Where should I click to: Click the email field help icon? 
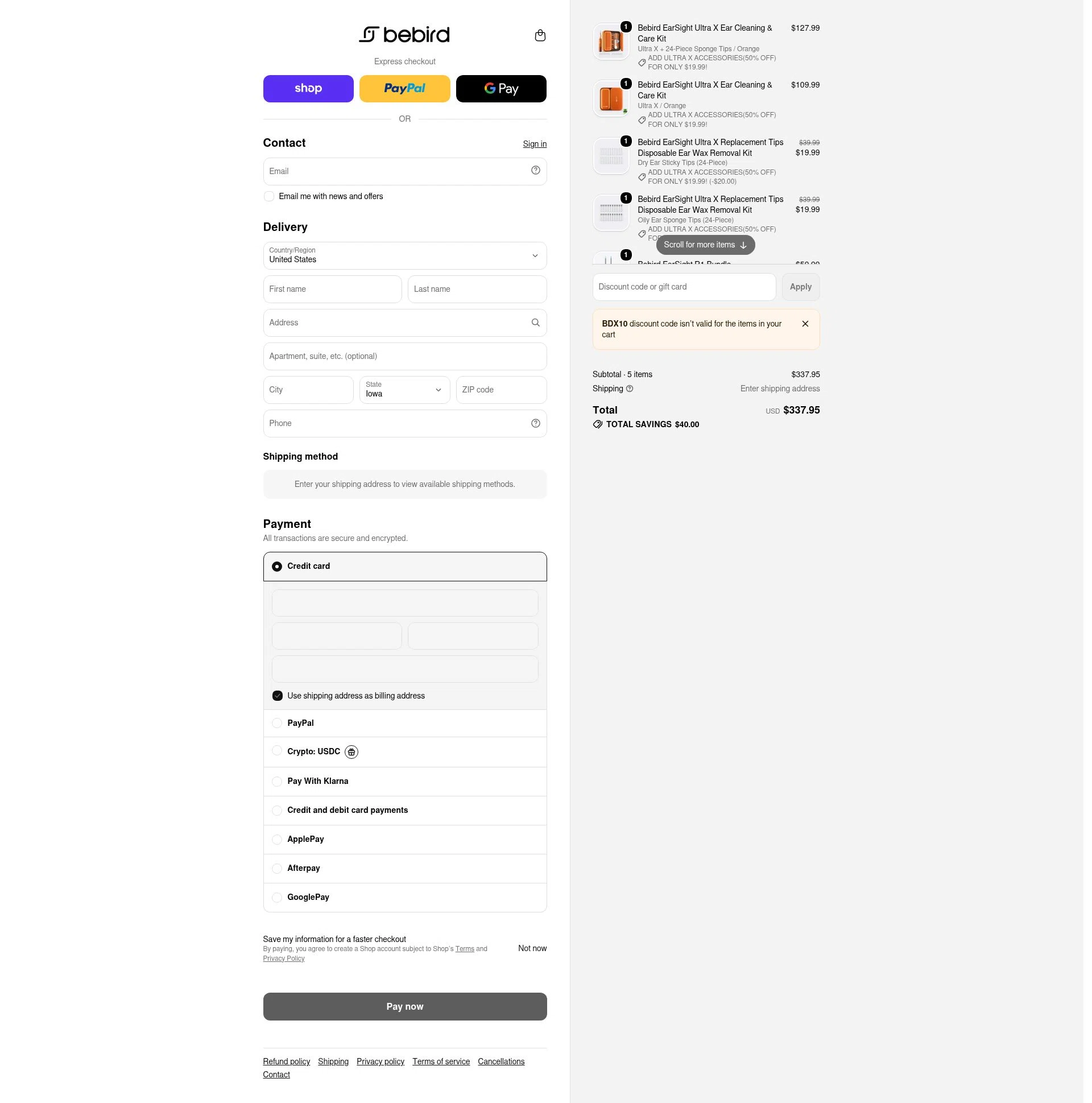[x=535, y=170]
